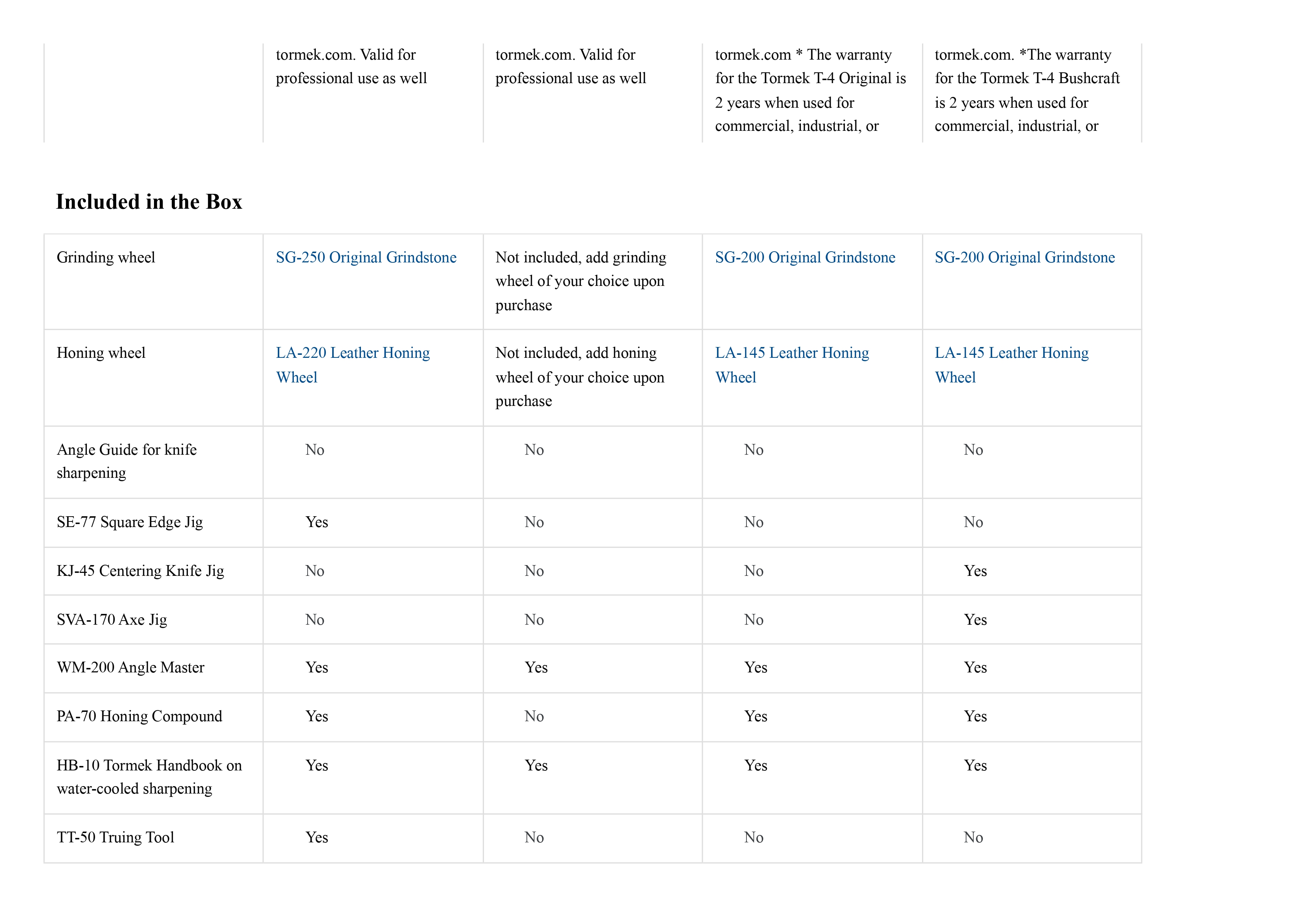
Task: Click the T-4 Bushcraft warranty text
Action: (1026, 91)
